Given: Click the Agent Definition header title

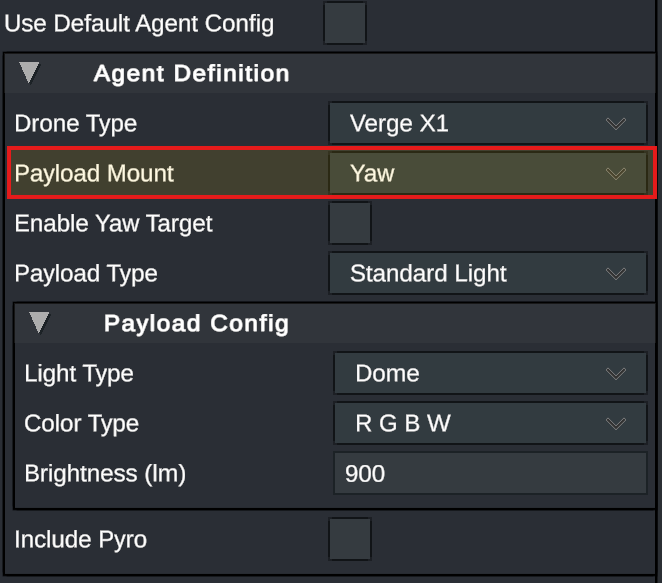Looking at the screenshot, I should tap(191, 73).
